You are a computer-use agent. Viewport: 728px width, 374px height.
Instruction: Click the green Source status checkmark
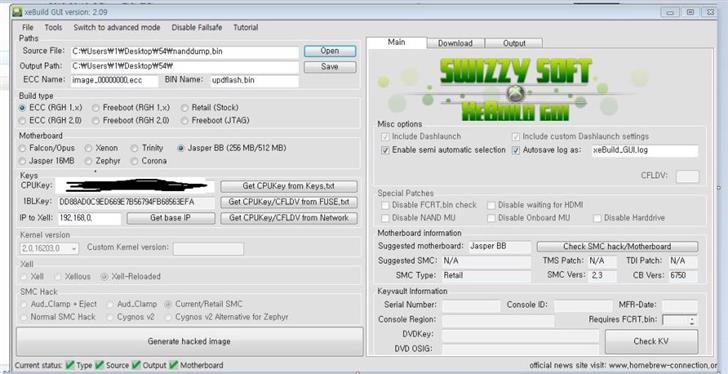[x=99, y=365]
